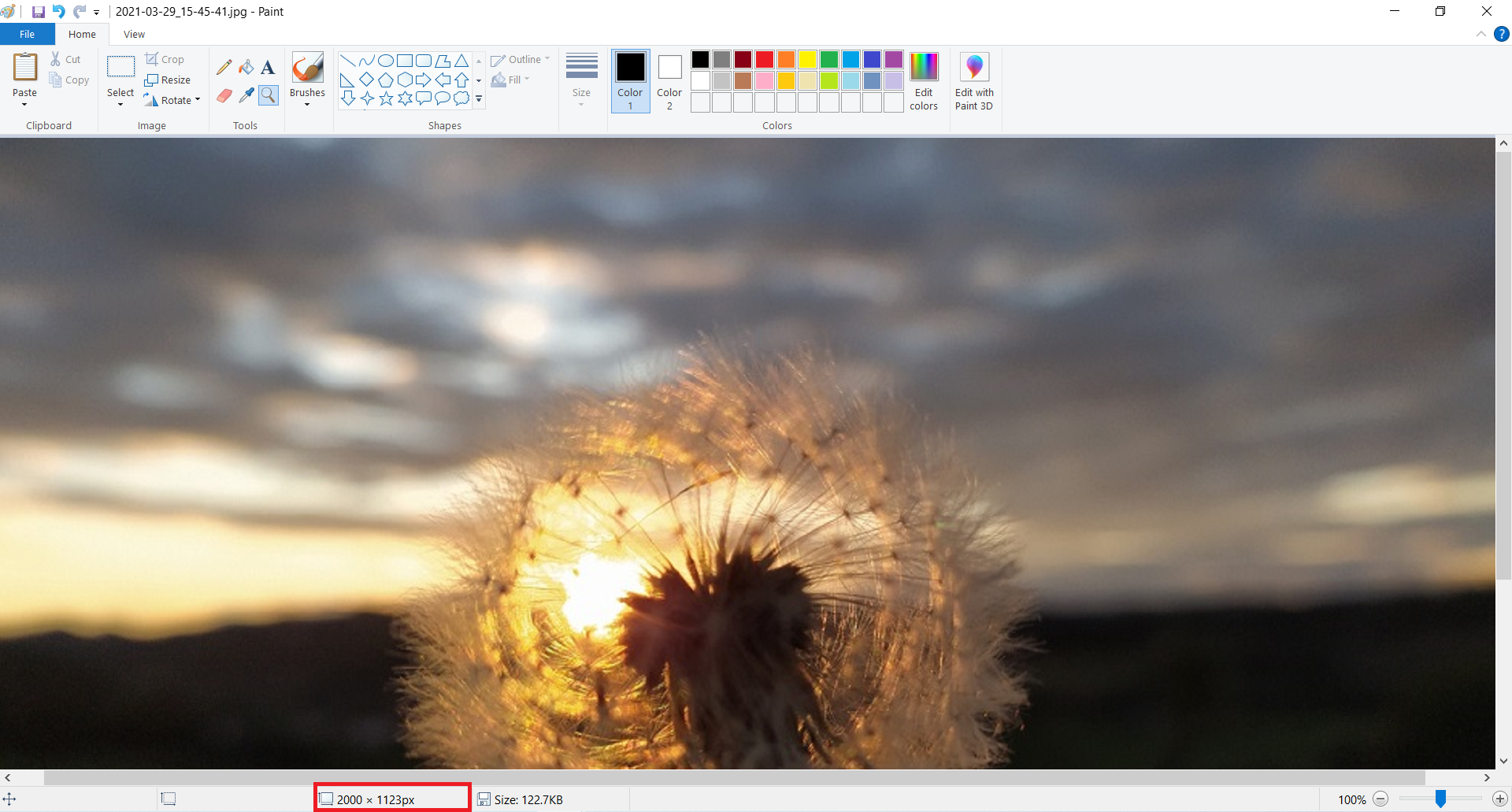Collapse the ribbon with the chevron

(x=1480, y=34)
